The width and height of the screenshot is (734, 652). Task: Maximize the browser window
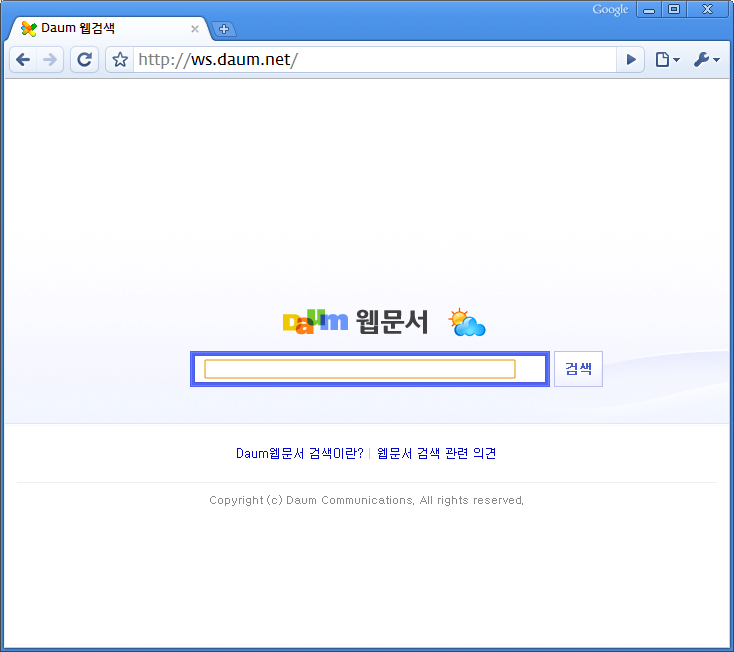click(x=674, y=10)
